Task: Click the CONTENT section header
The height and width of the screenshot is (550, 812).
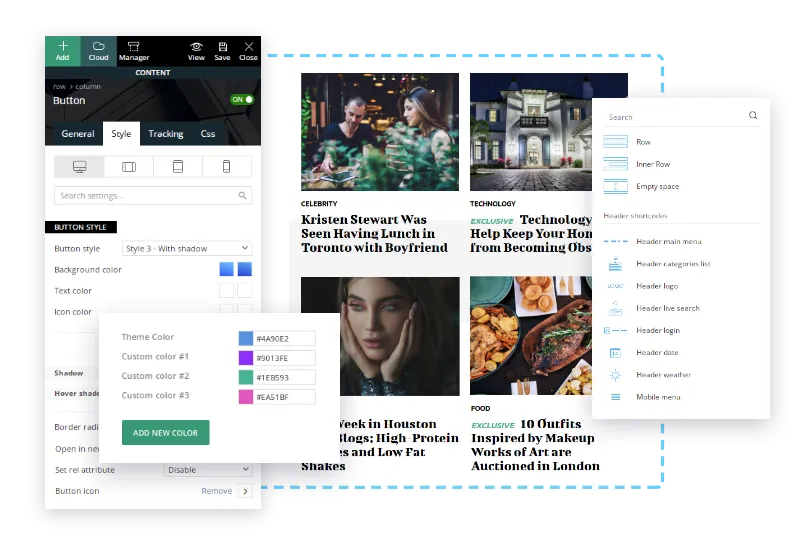Action: pyautogui.click(x=153, y=73)
